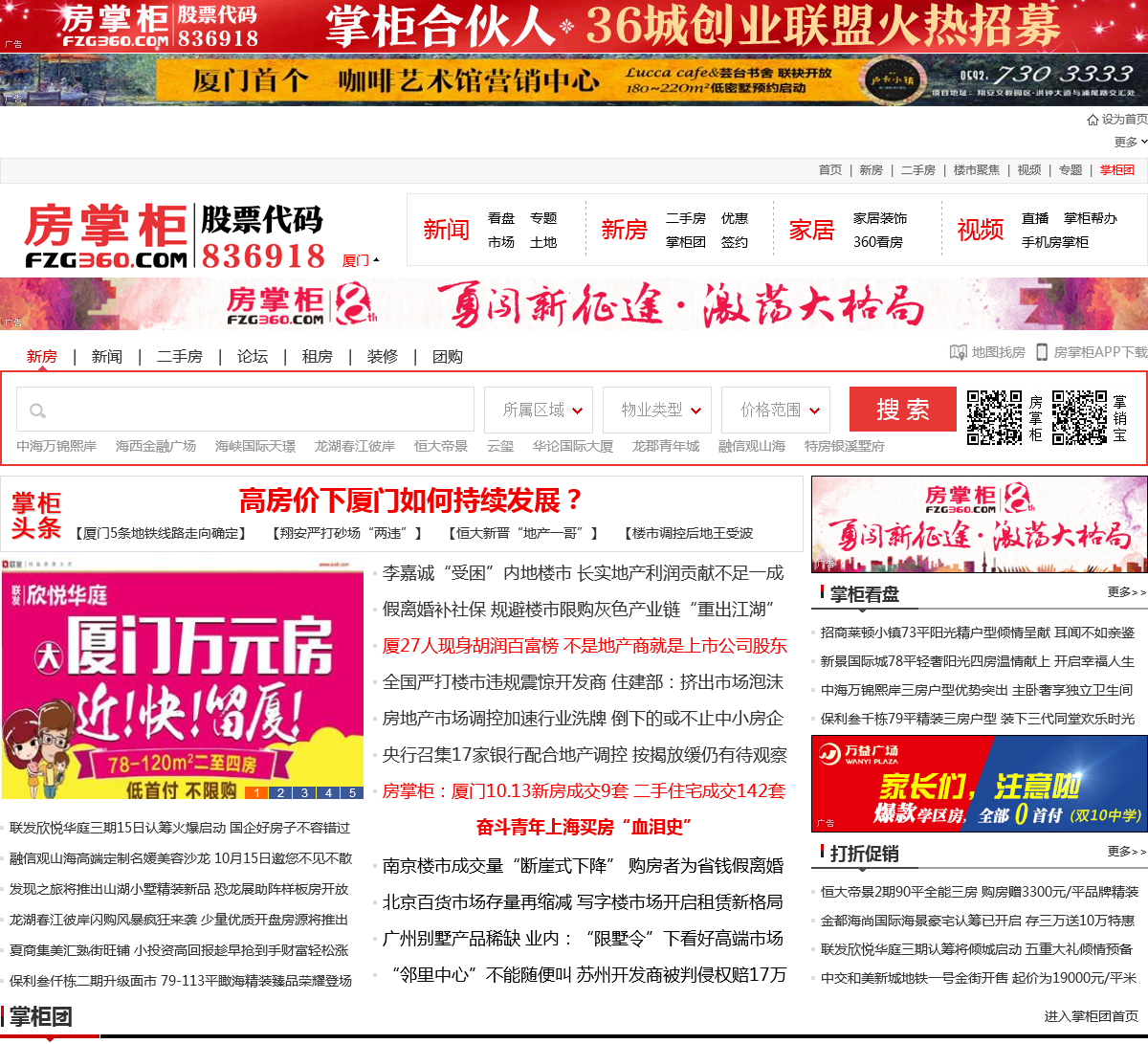Open headline 高房价下厦门如何持续发展？
1148x1044 pixels.
(x=410, y=500)
